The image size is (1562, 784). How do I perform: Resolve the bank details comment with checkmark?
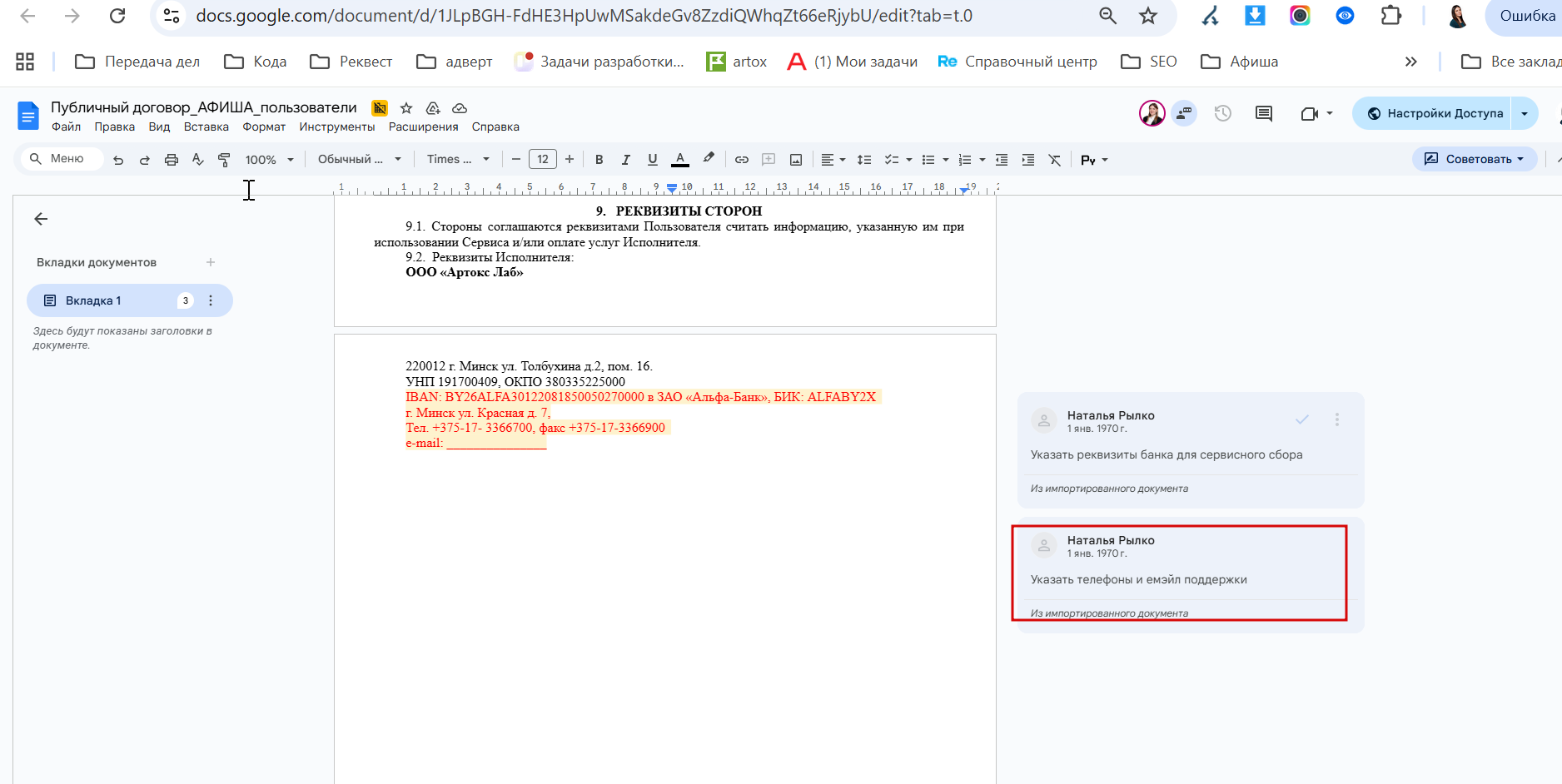point(1302,419)
